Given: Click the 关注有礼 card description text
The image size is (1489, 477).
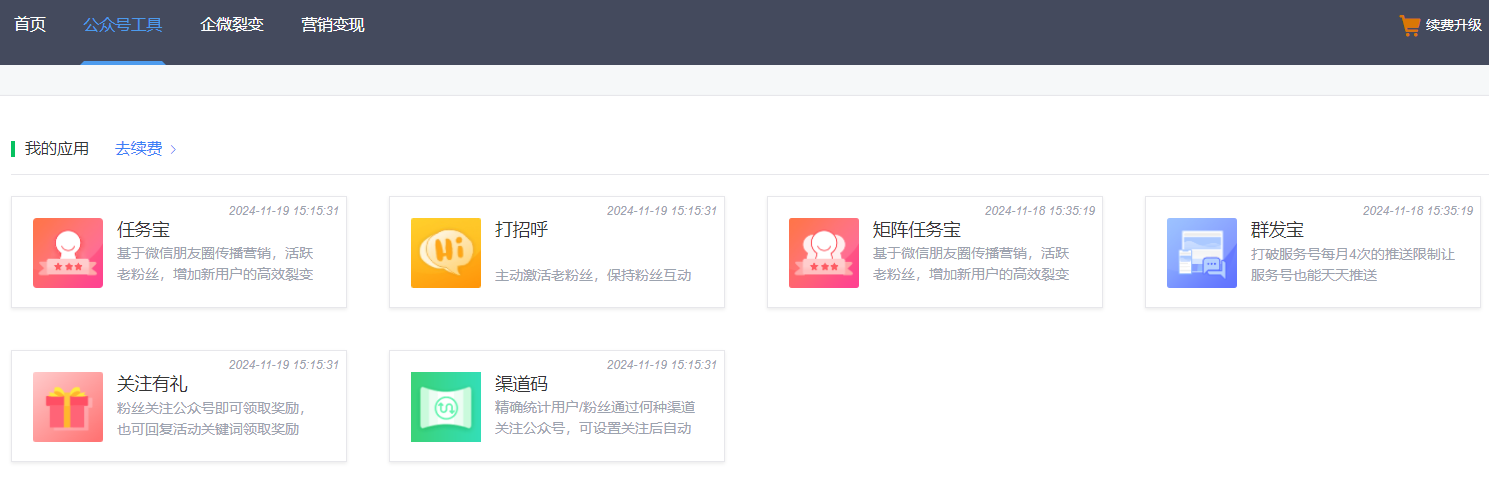Looking at the screenshot, I should tap(211, 419).
